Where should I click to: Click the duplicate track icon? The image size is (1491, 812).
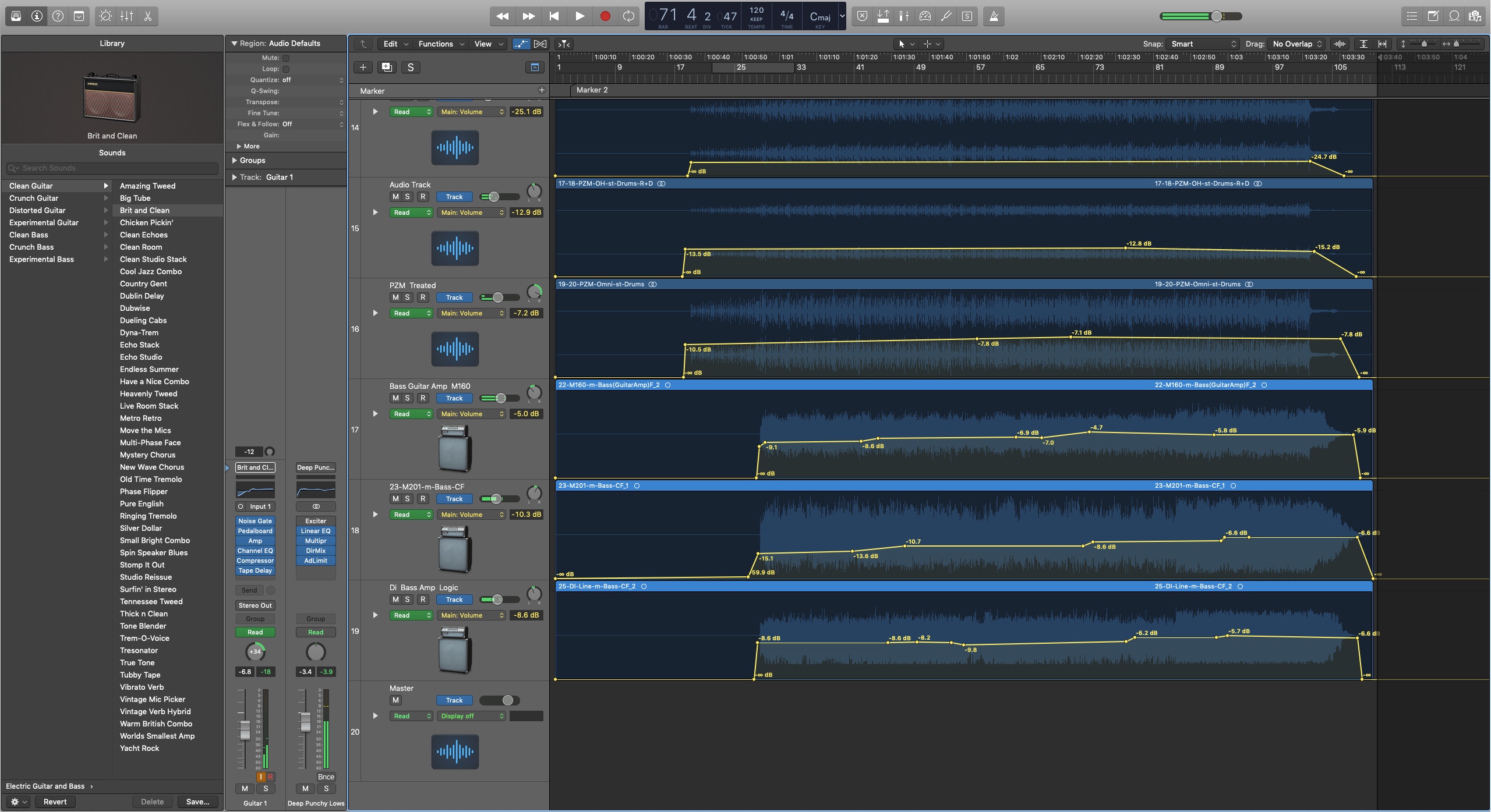pyautogui.click(x=387, y=68)
